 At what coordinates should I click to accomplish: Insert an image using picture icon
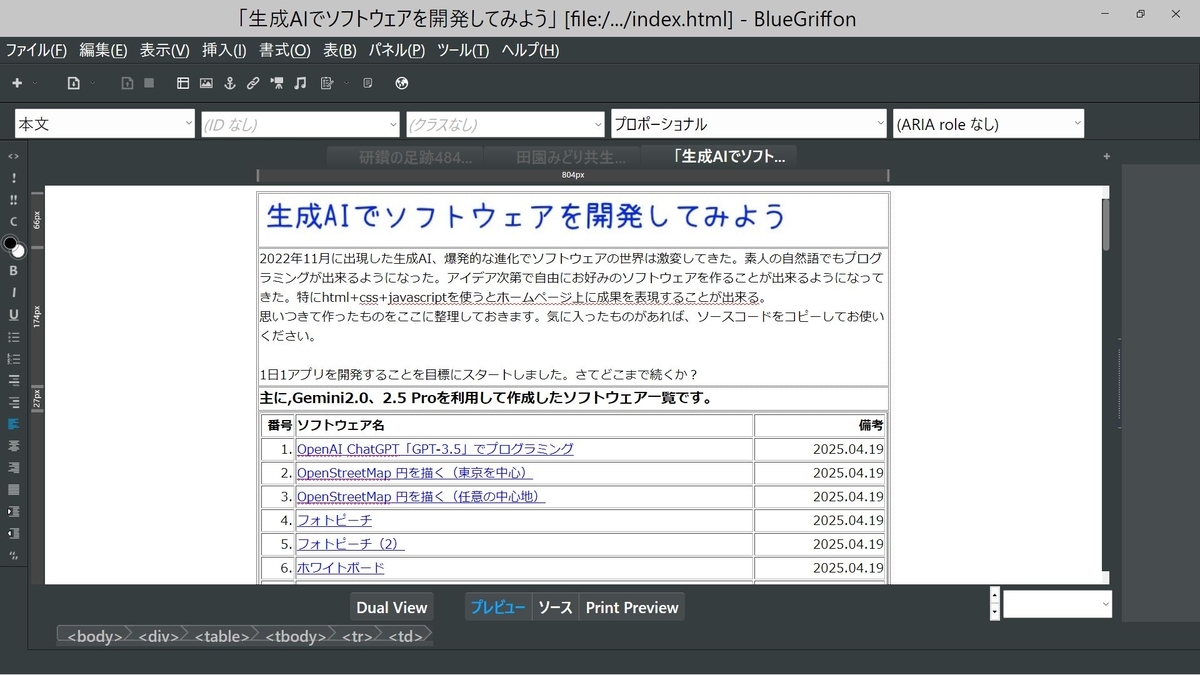pos(206,83)
